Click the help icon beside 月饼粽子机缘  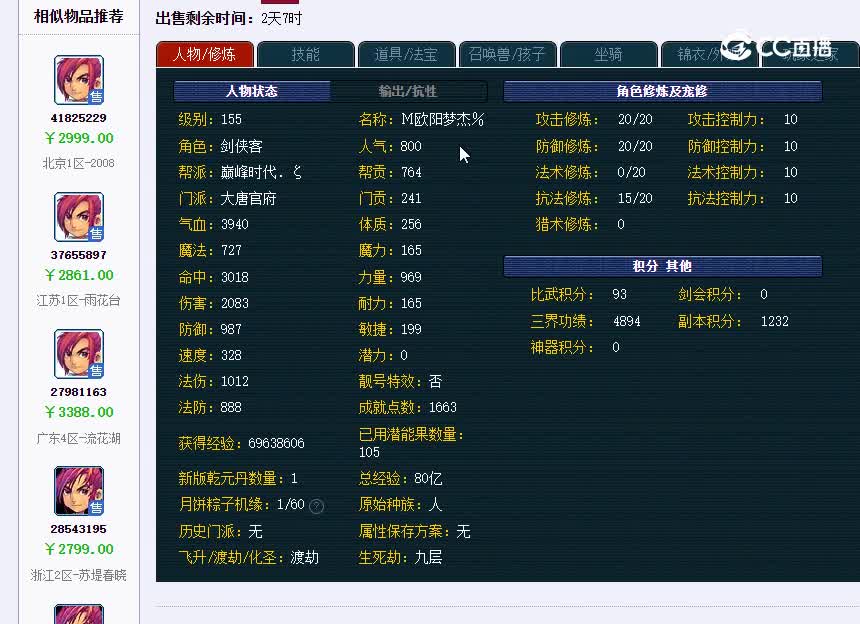pos(316,506)
